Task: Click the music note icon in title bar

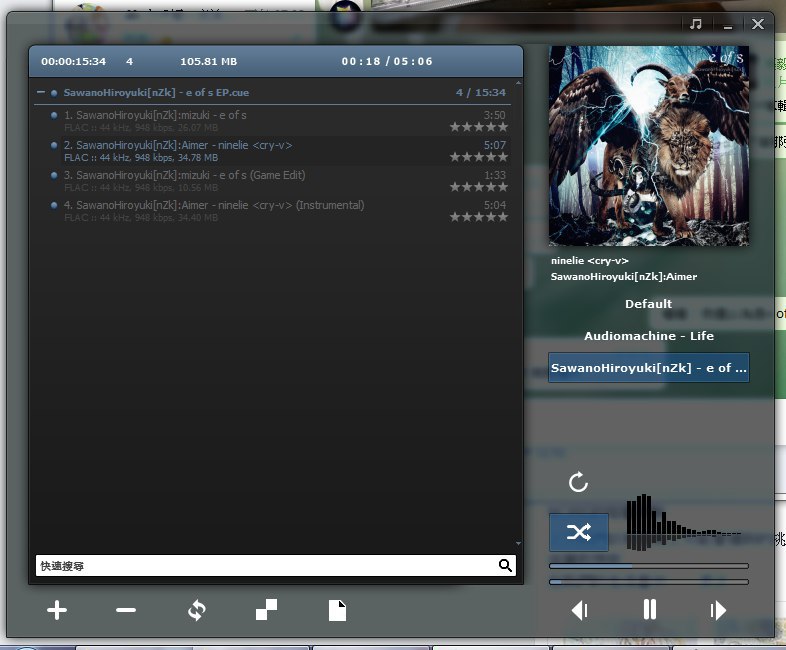Action: (x=696, y=24)
